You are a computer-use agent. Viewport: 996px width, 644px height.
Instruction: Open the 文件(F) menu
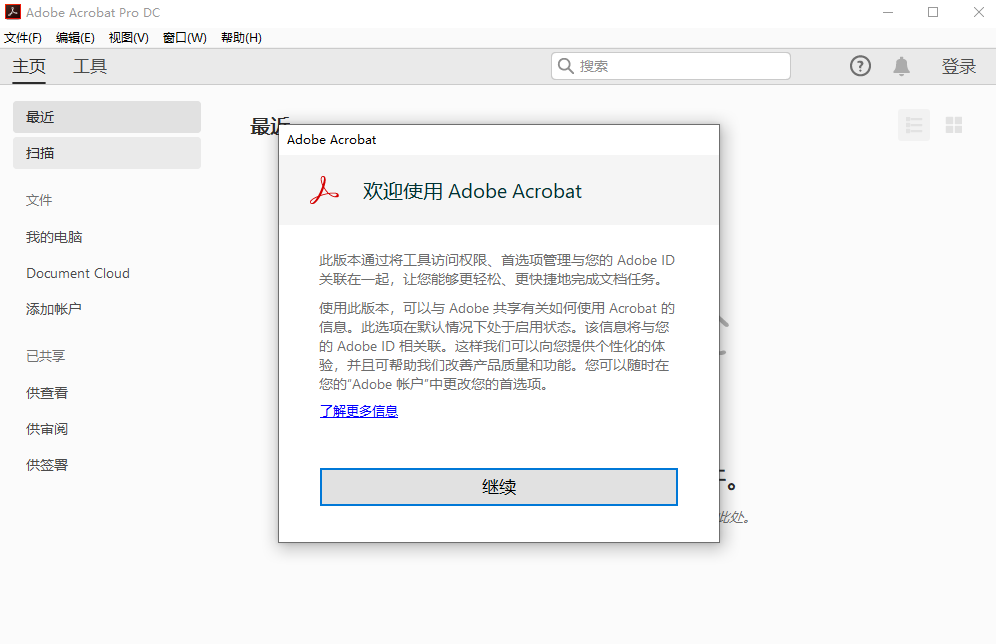[24, 37]
